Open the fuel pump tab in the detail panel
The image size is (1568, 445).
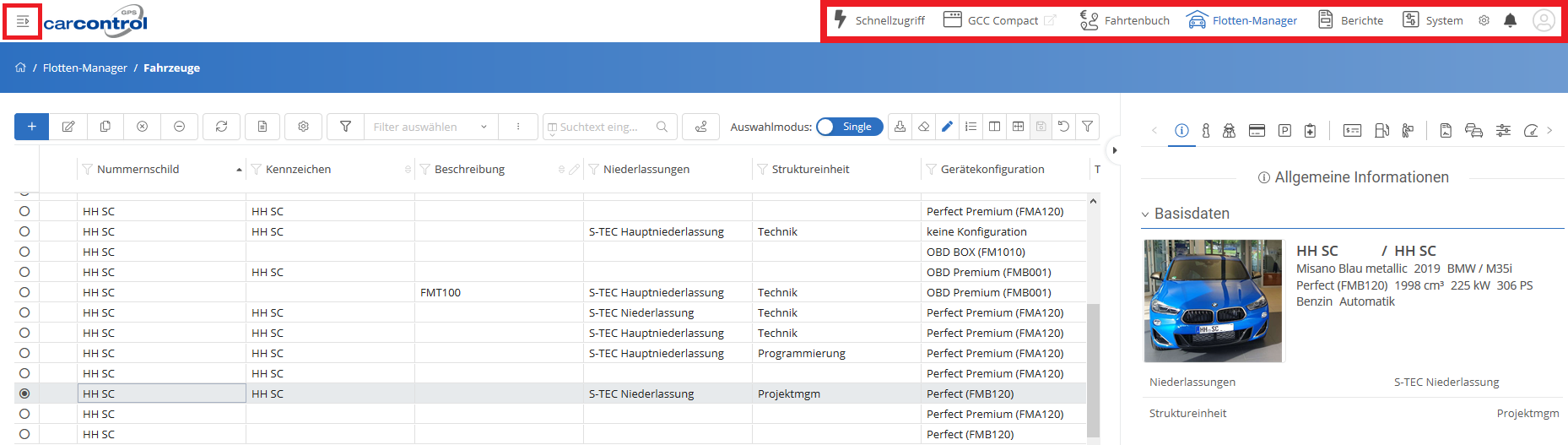[x=1381, y=130]
